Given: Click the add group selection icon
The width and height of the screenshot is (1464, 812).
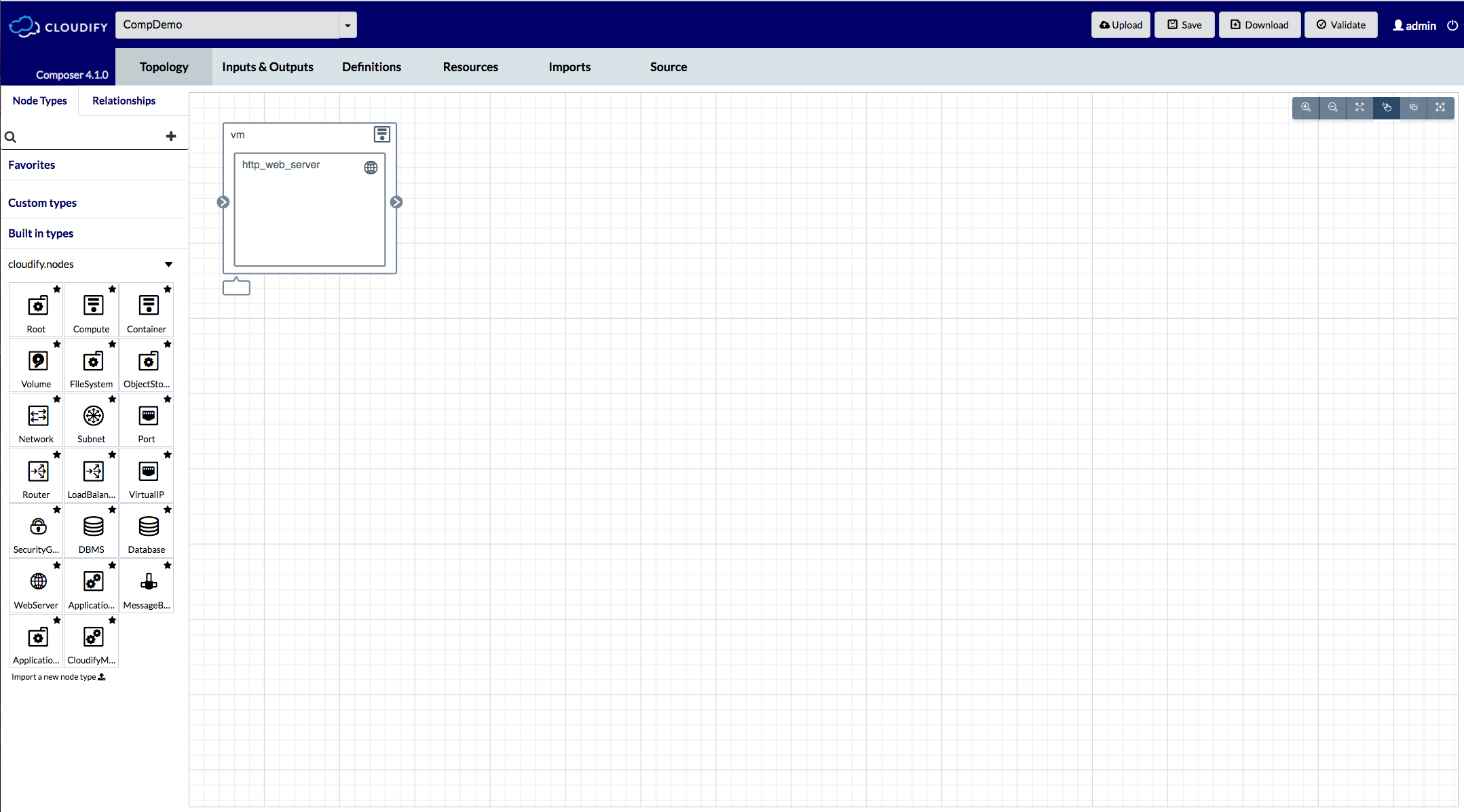Looking at the screenshot, I should [1440, 107].
